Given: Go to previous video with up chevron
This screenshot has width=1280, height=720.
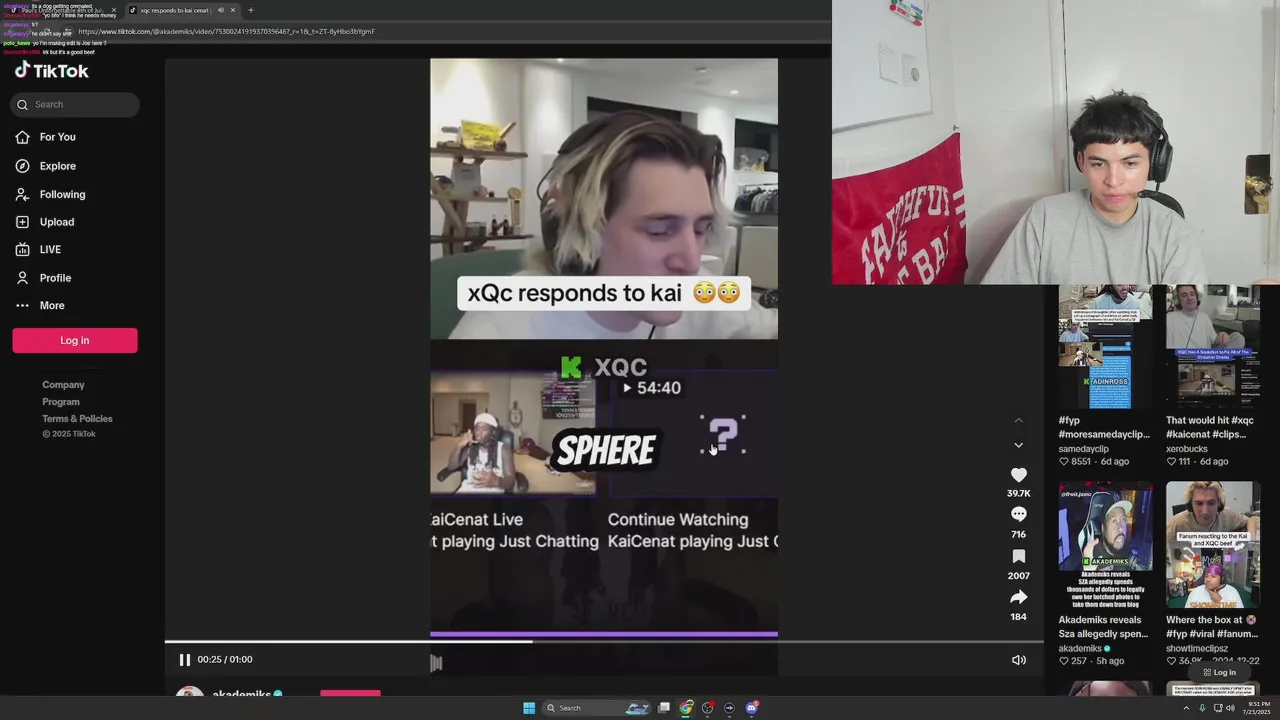Looking at the screenshot, I should [x=1018, y=420].
